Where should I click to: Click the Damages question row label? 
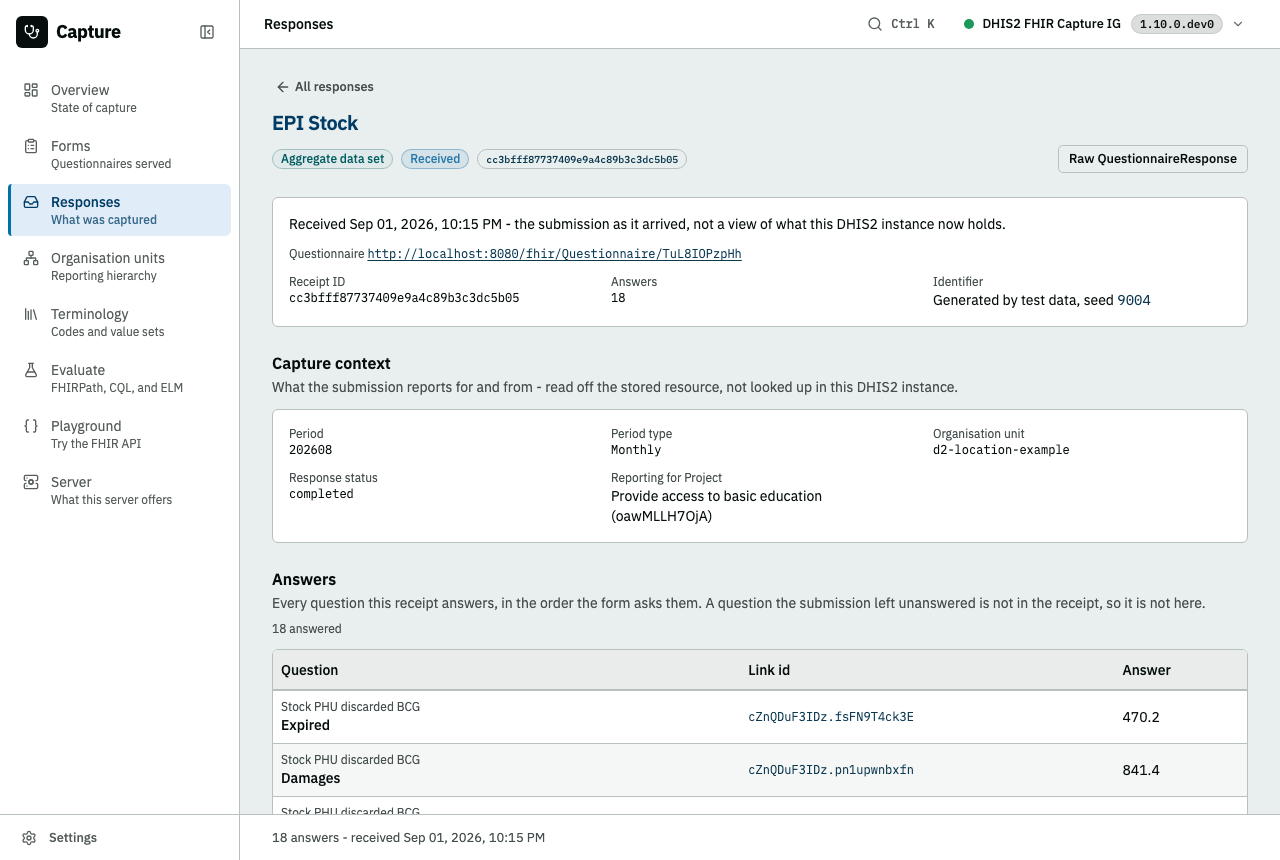point(311,778)
